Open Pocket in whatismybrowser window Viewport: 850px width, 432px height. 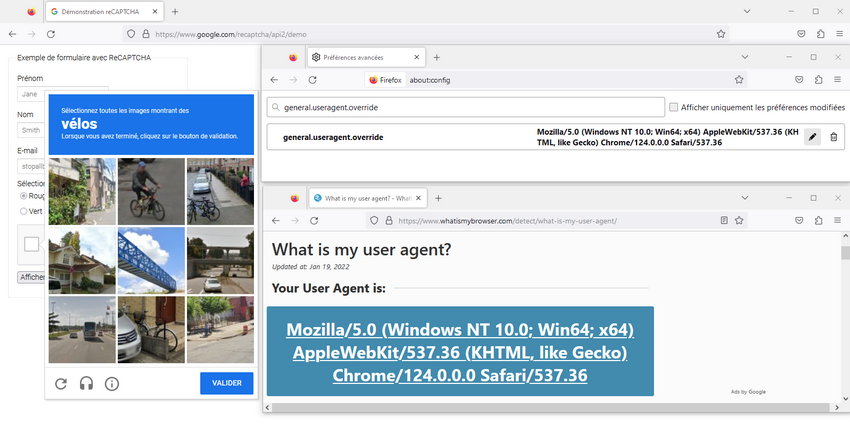(x=799, y=221)
